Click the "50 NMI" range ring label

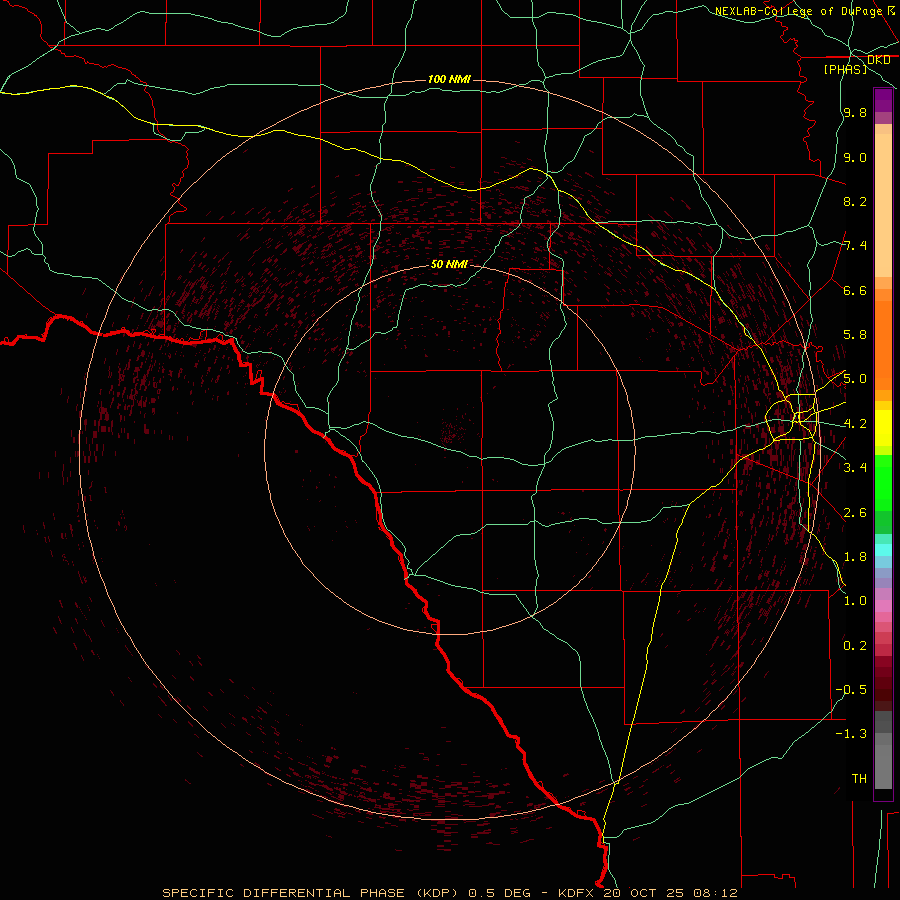pos(449,265)
